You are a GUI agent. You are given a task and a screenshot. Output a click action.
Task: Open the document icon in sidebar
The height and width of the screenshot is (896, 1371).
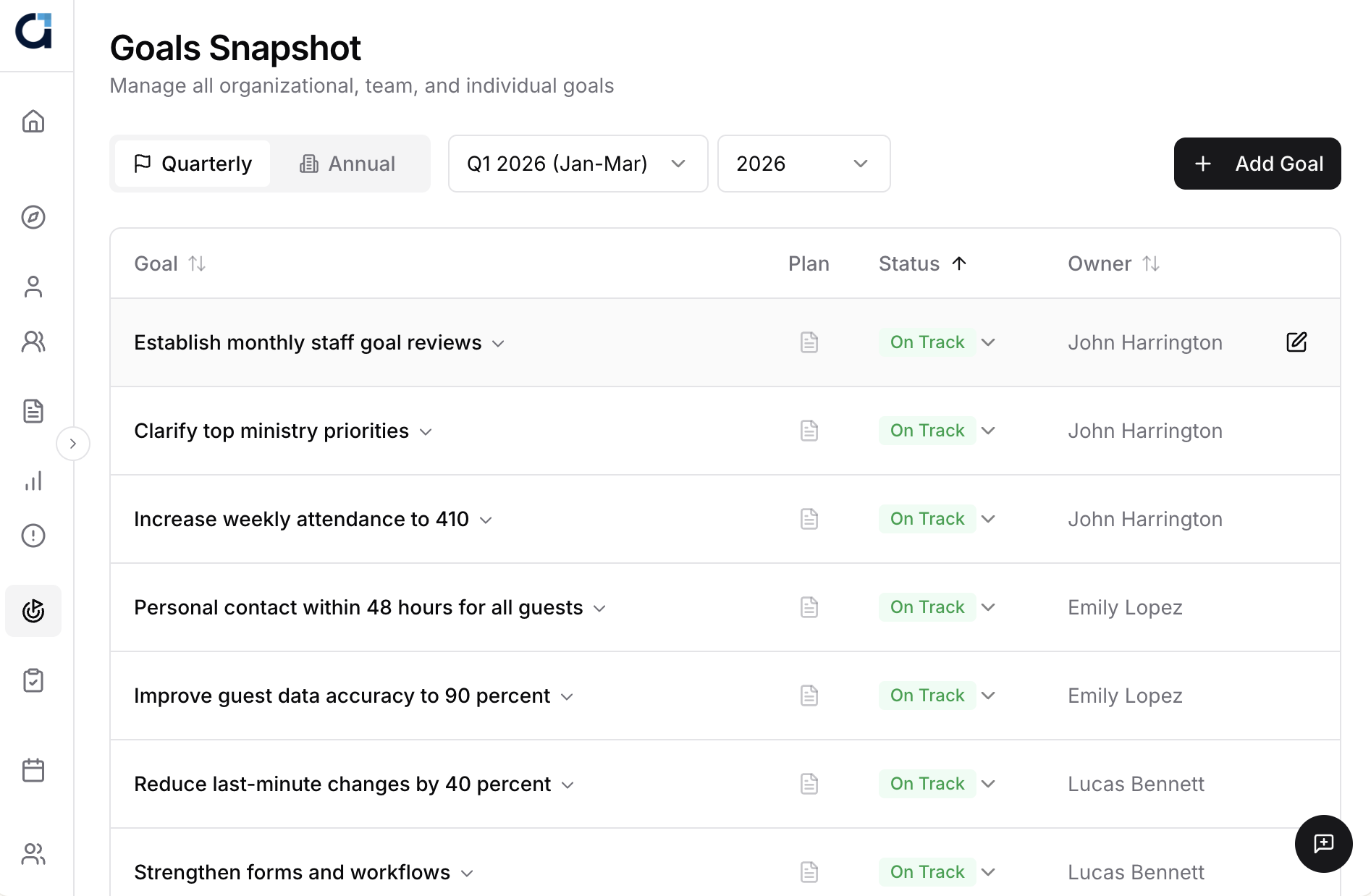[33, 411]
